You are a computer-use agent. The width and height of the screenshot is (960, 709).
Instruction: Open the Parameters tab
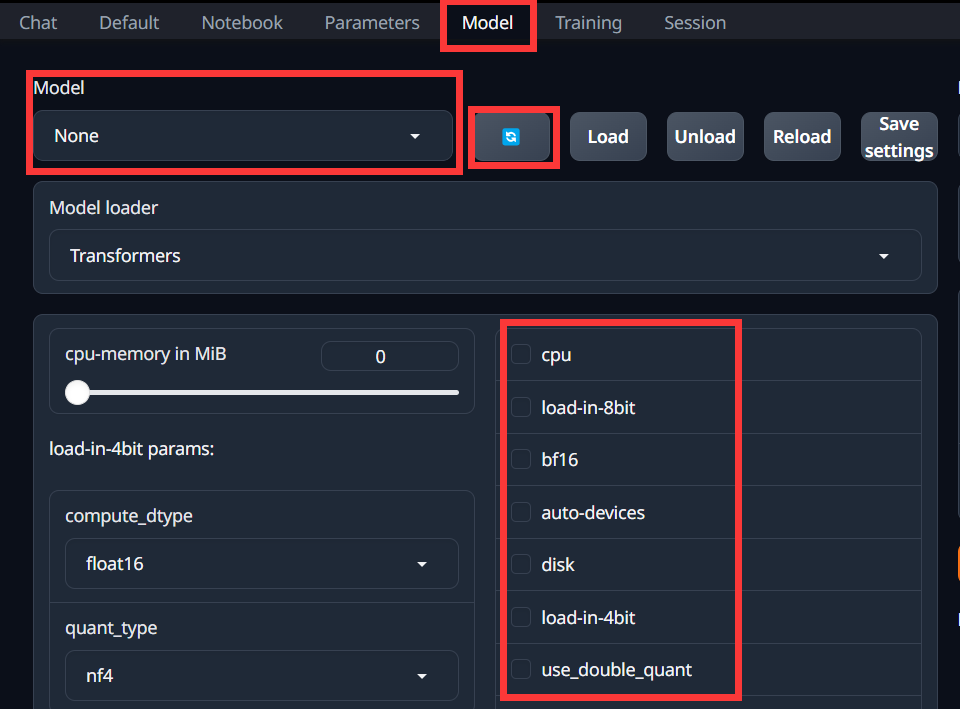pyautogui.click(x=372, y=22)
